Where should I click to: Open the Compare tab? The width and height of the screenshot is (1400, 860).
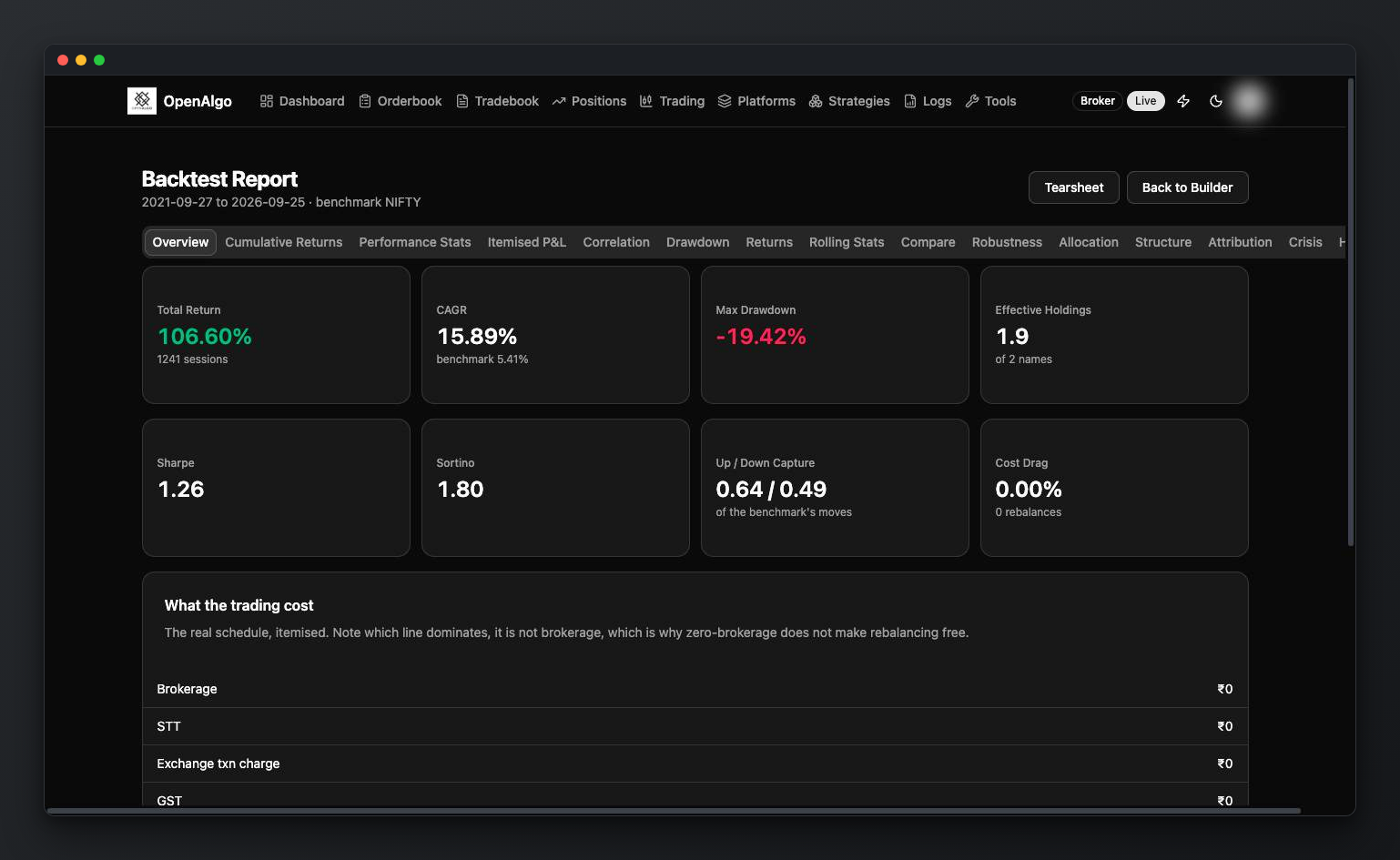click(928, 242)
